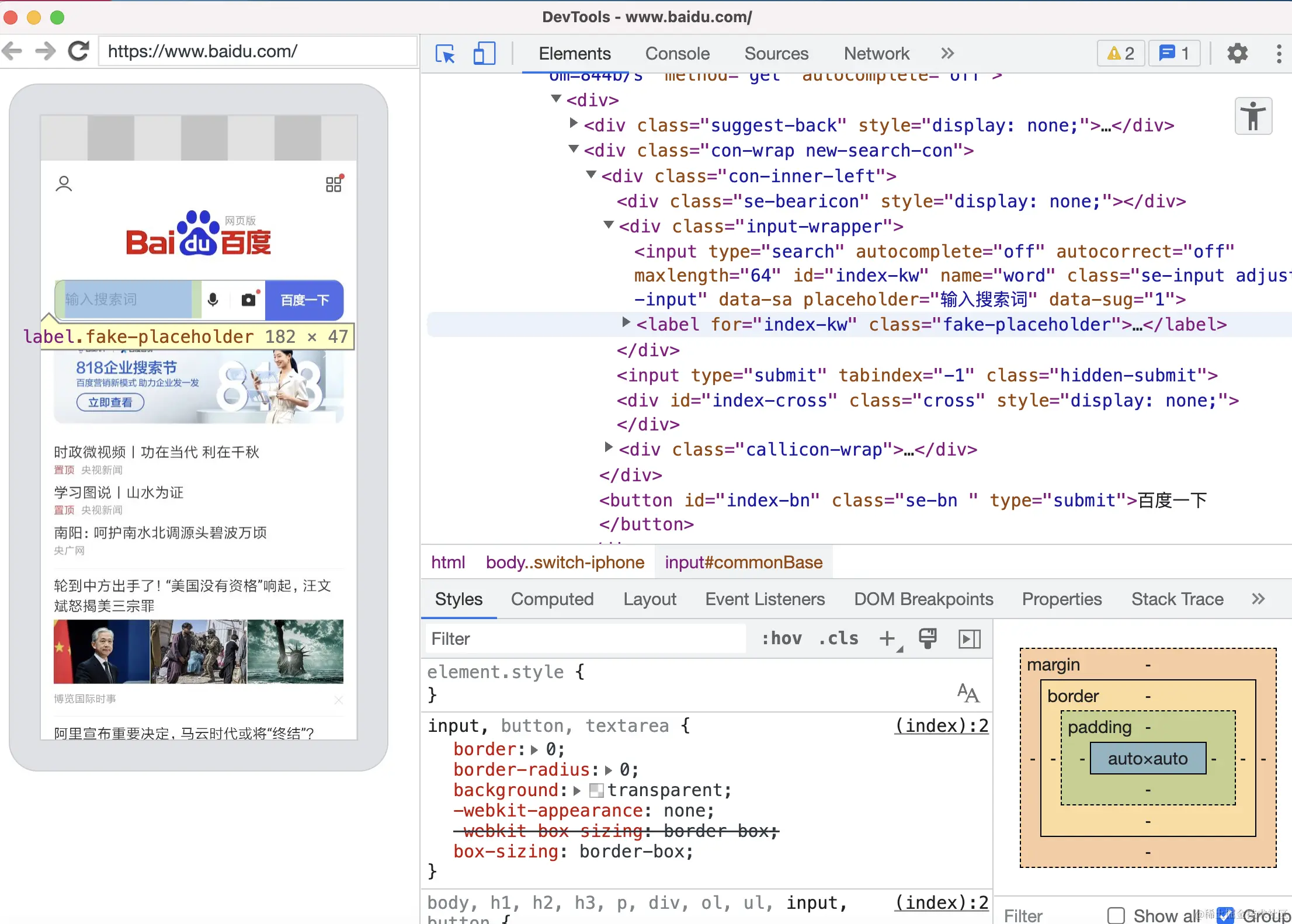Toggle the computed styles sidebar icon
Viewport: 1292px width, 924px height.
[969, 638]
